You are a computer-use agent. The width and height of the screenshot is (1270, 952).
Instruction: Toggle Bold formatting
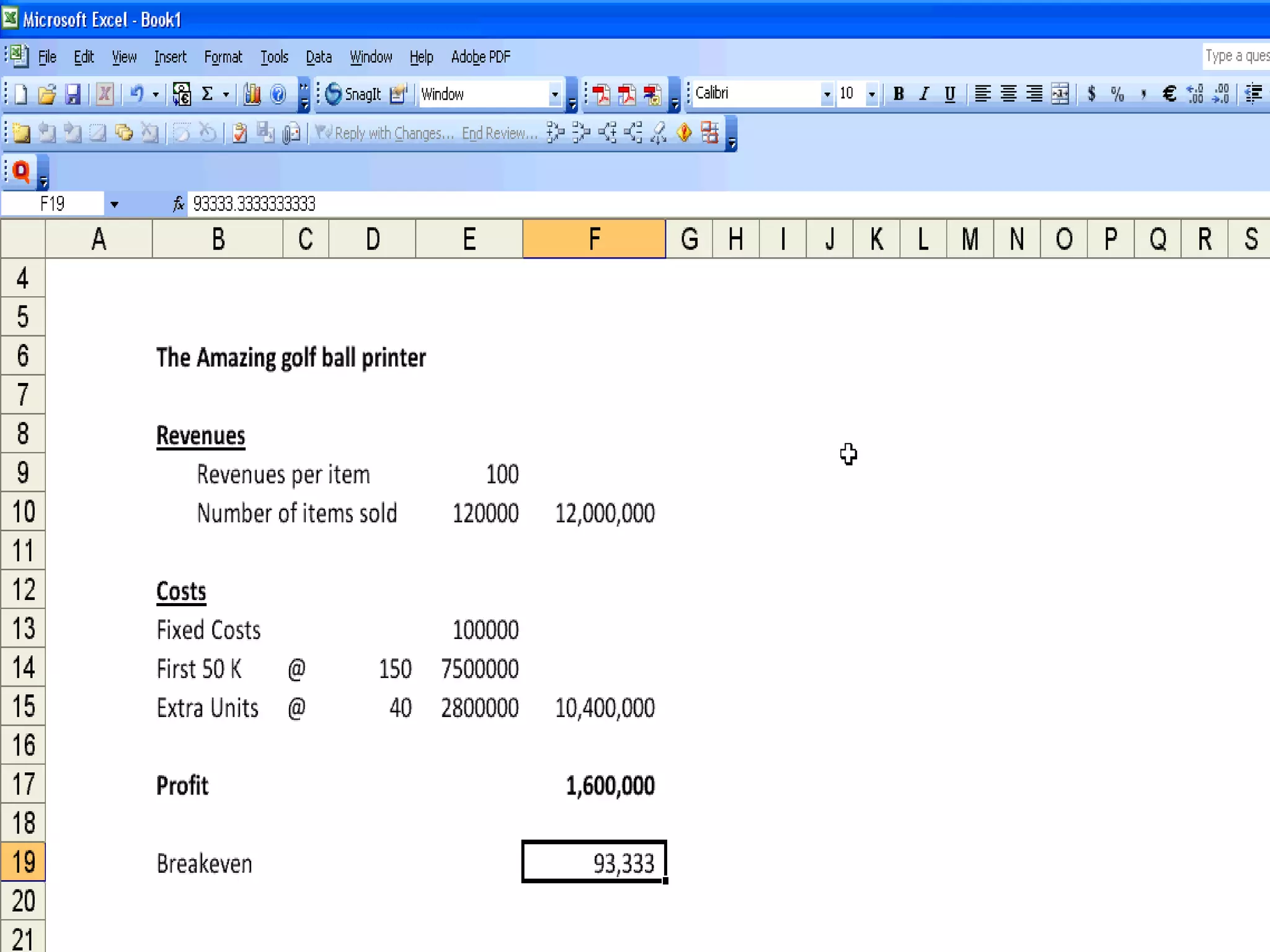coord(898,94)
